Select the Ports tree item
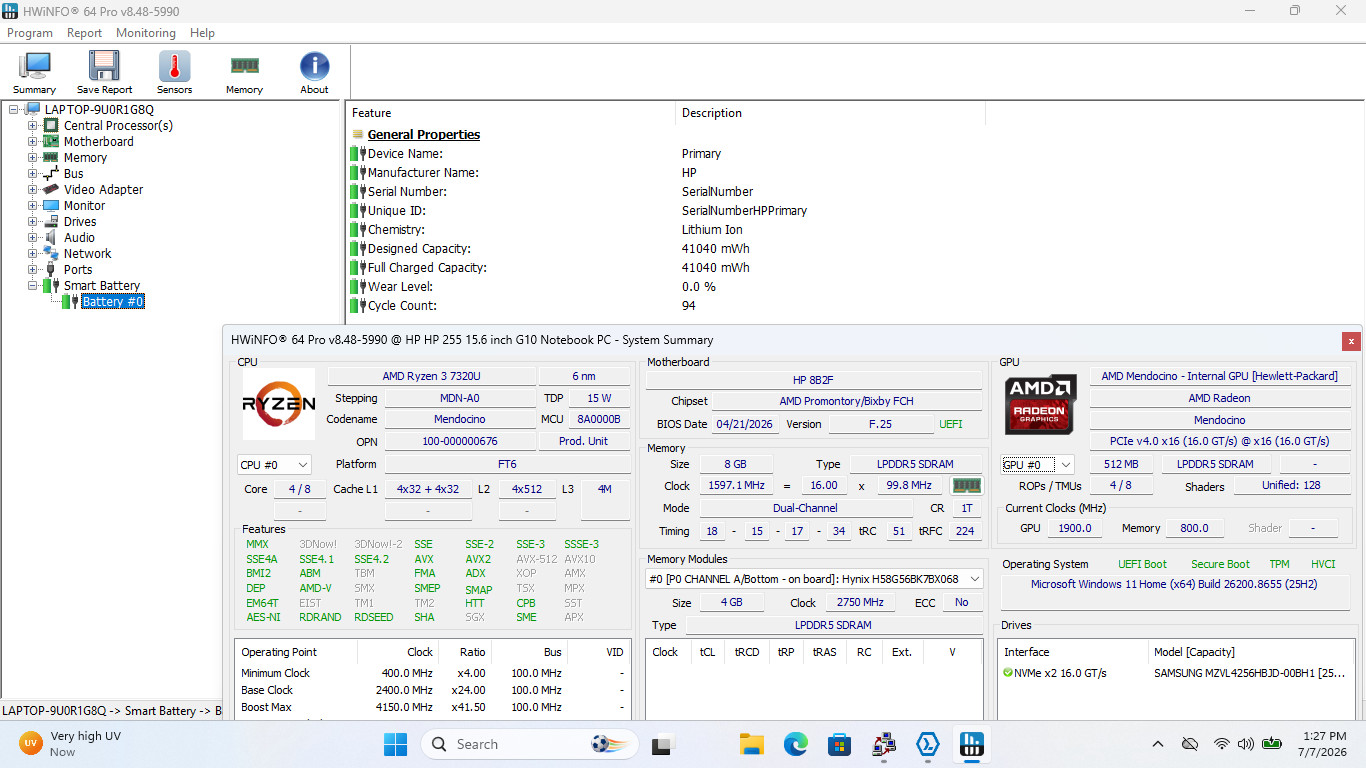The height and width of the screenshot is (768, 1366). click(x=78, y=269)
